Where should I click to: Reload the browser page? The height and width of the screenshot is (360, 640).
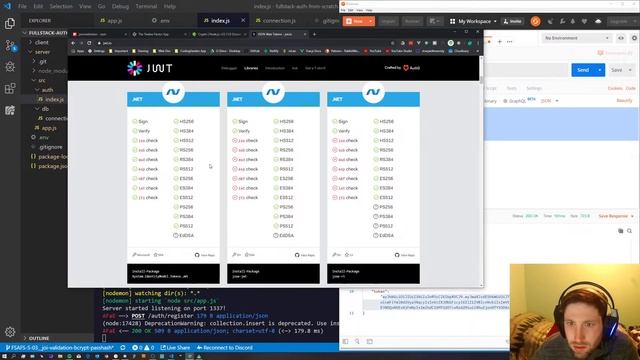(89, 43)
